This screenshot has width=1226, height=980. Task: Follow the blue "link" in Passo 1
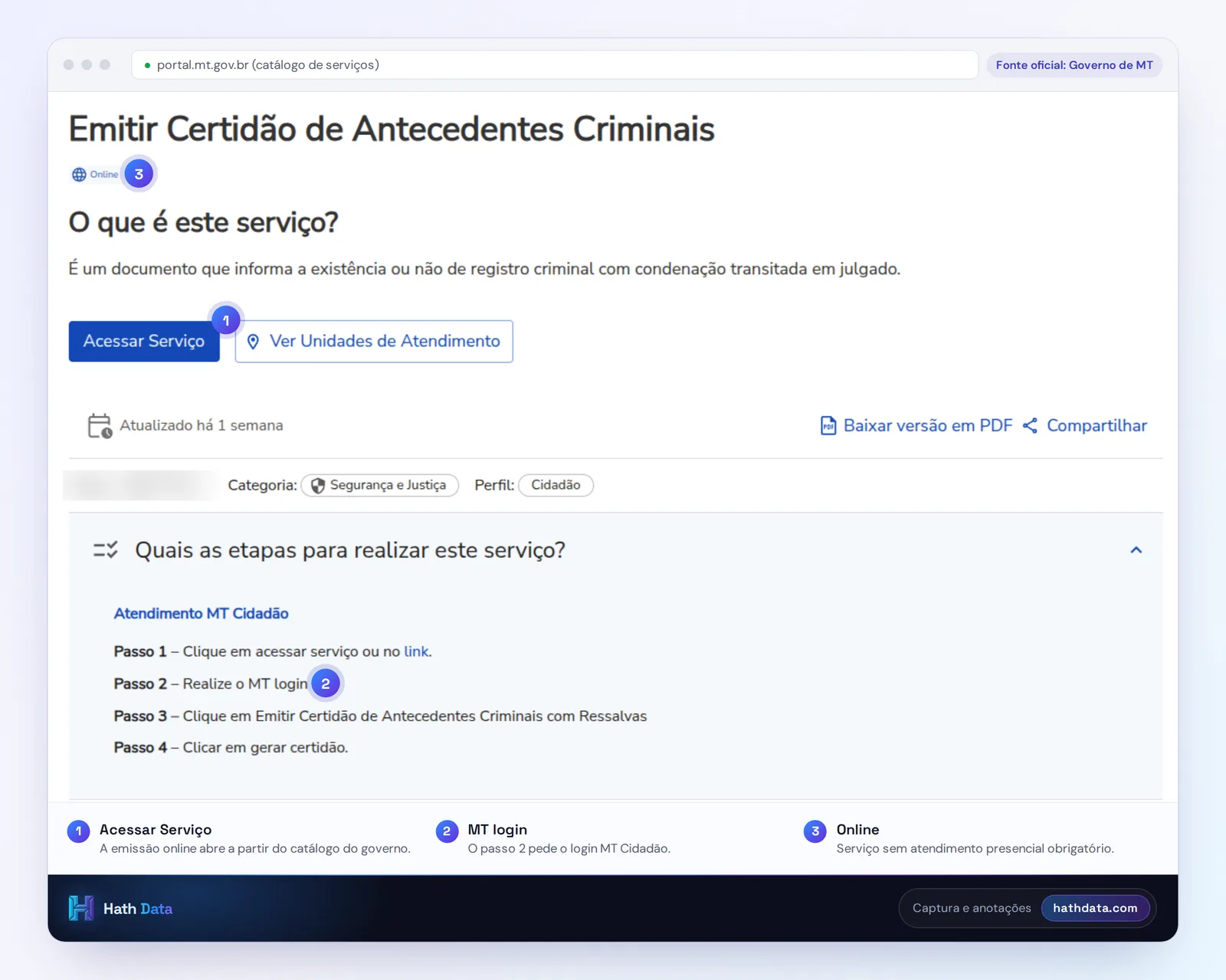pyautogui.click(x=417, y=651)
